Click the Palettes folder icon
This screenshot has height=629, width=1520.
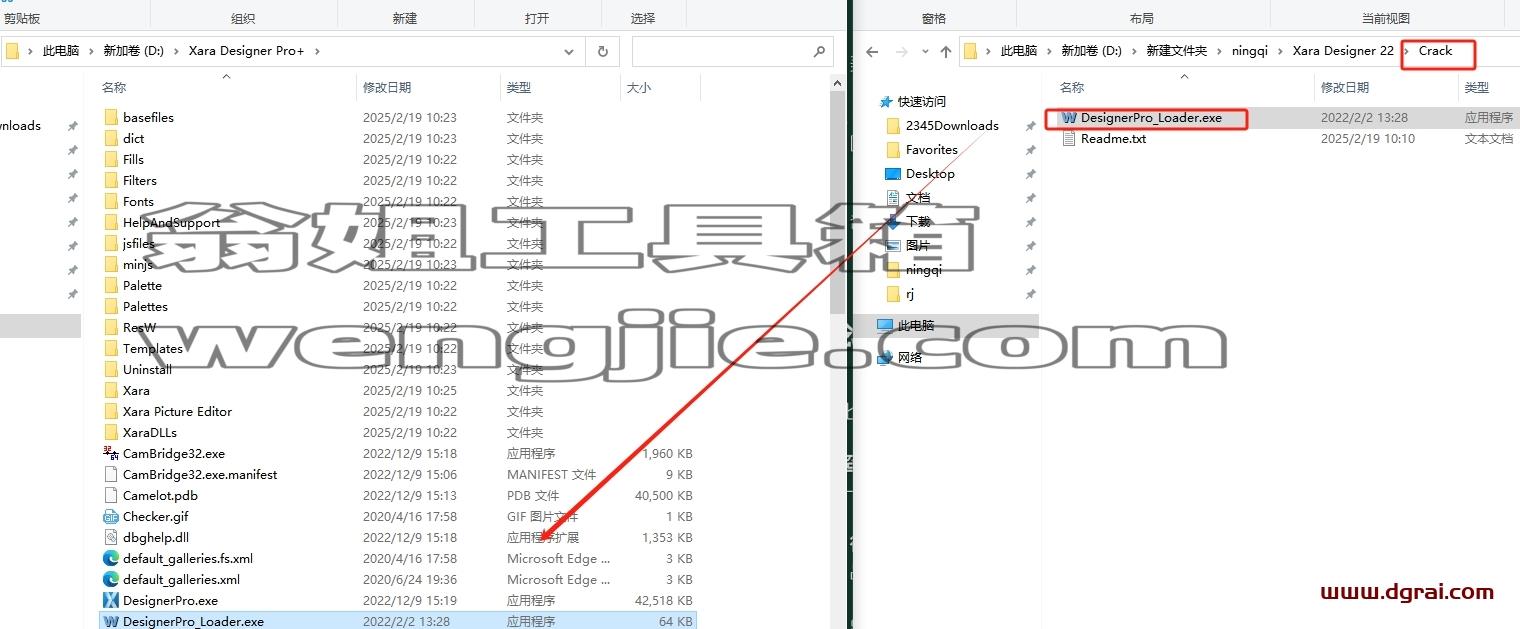pos(111,306)
